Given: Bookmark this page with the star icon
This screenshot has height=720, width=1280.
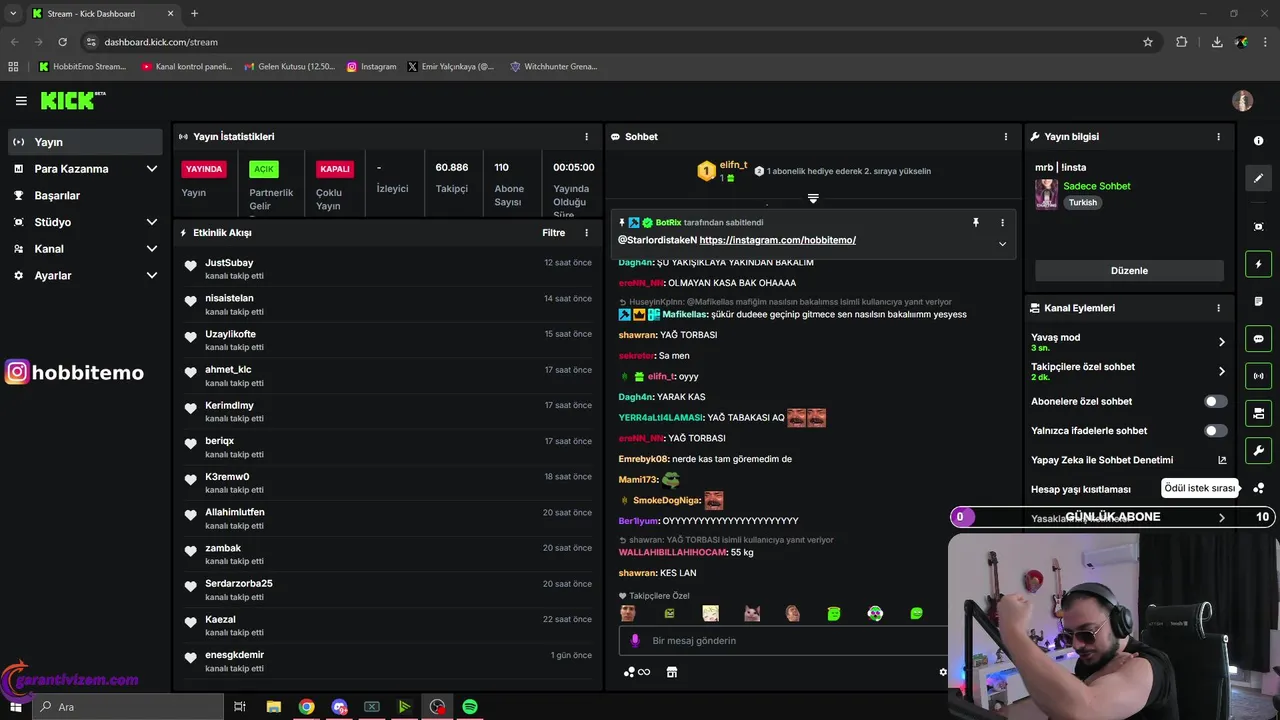Looking at the screenshot, I should [1148, 42].
